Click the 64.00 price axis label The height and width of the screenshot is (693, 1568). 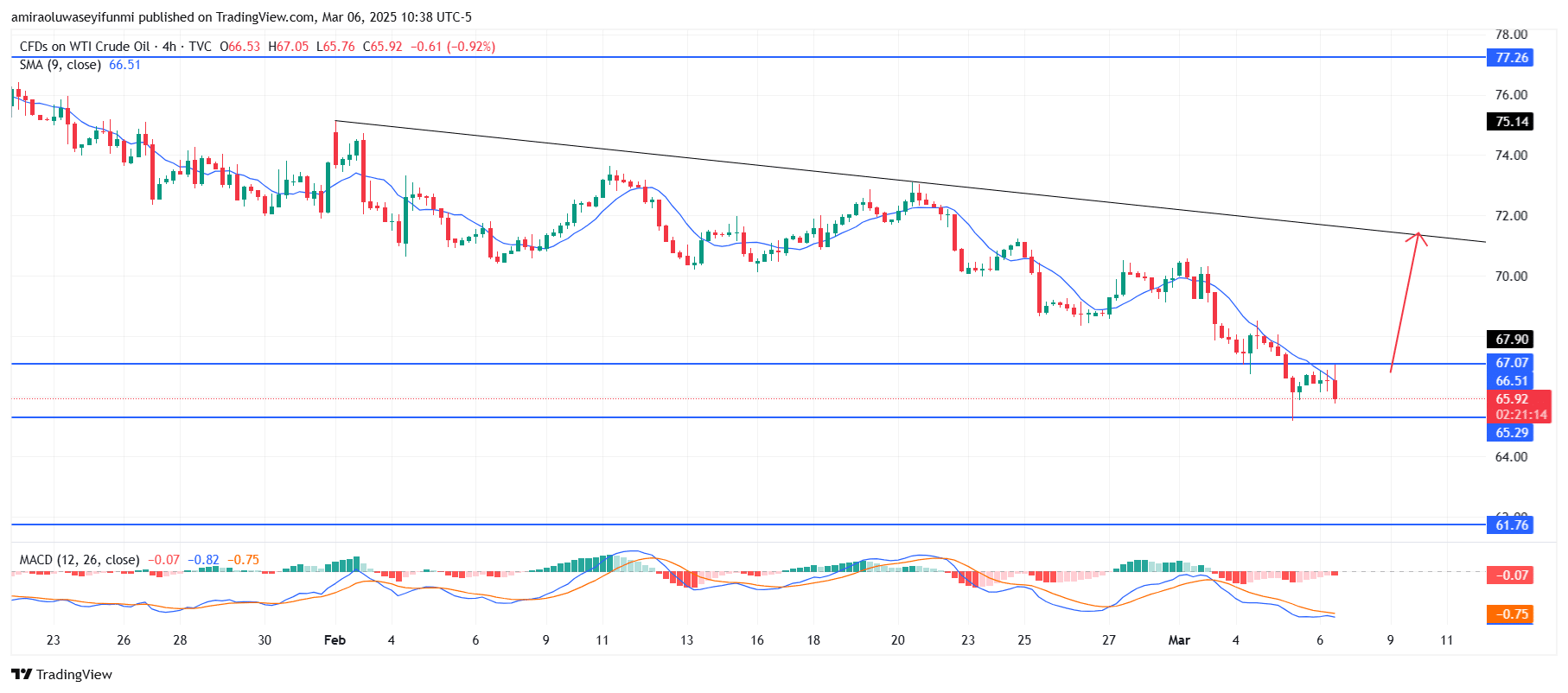click(x=1512, y=457)
